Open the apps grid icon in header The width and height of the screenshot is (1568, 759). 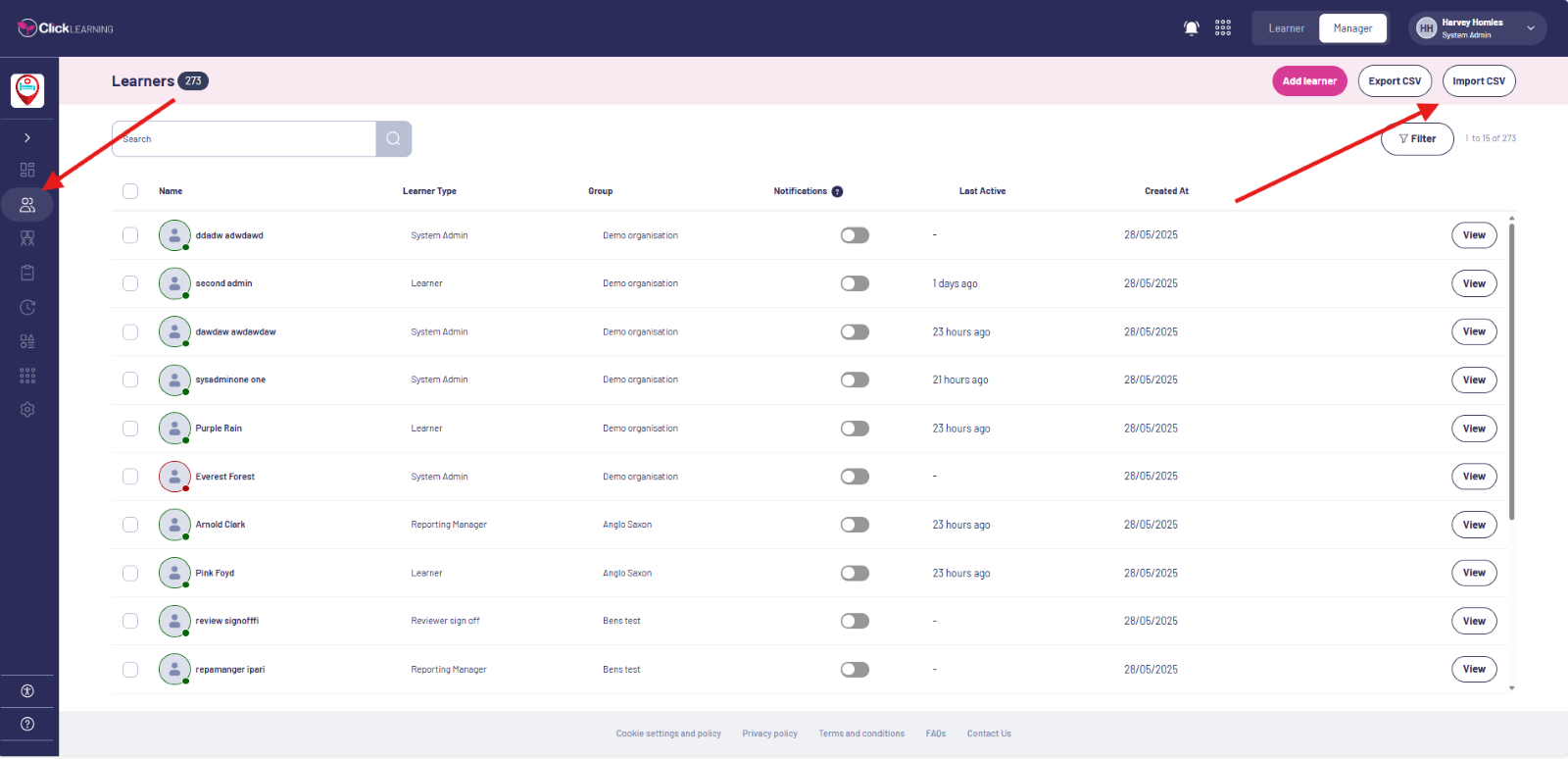point(1223,28)
